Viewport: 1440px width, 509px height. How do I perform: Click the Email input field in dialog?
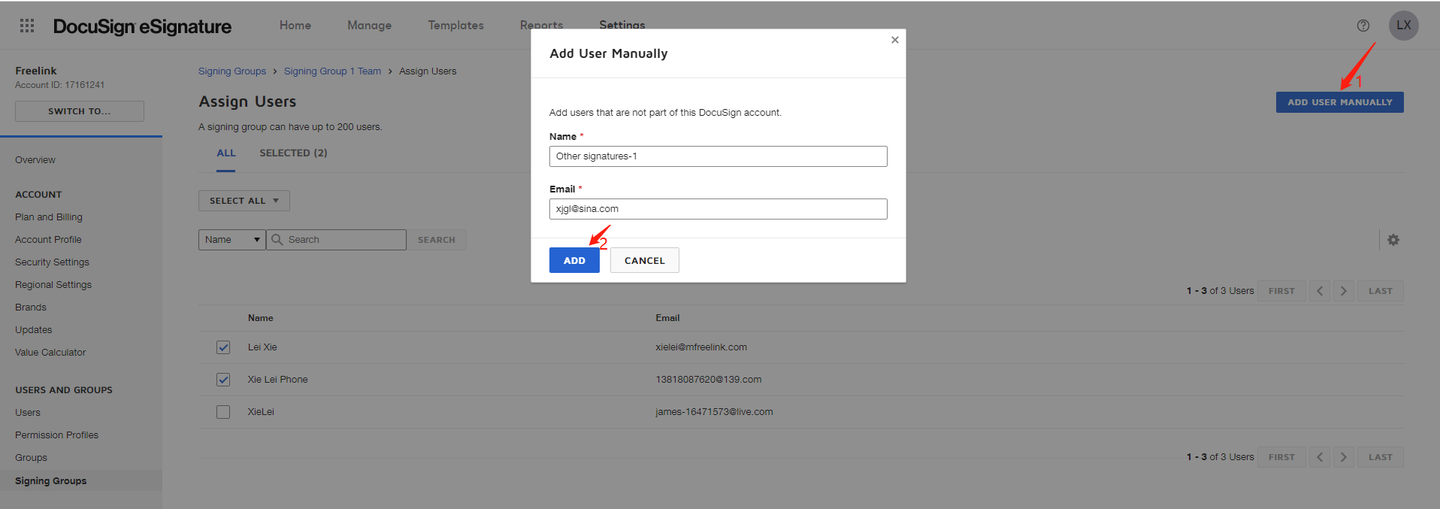tap(718, 209)
